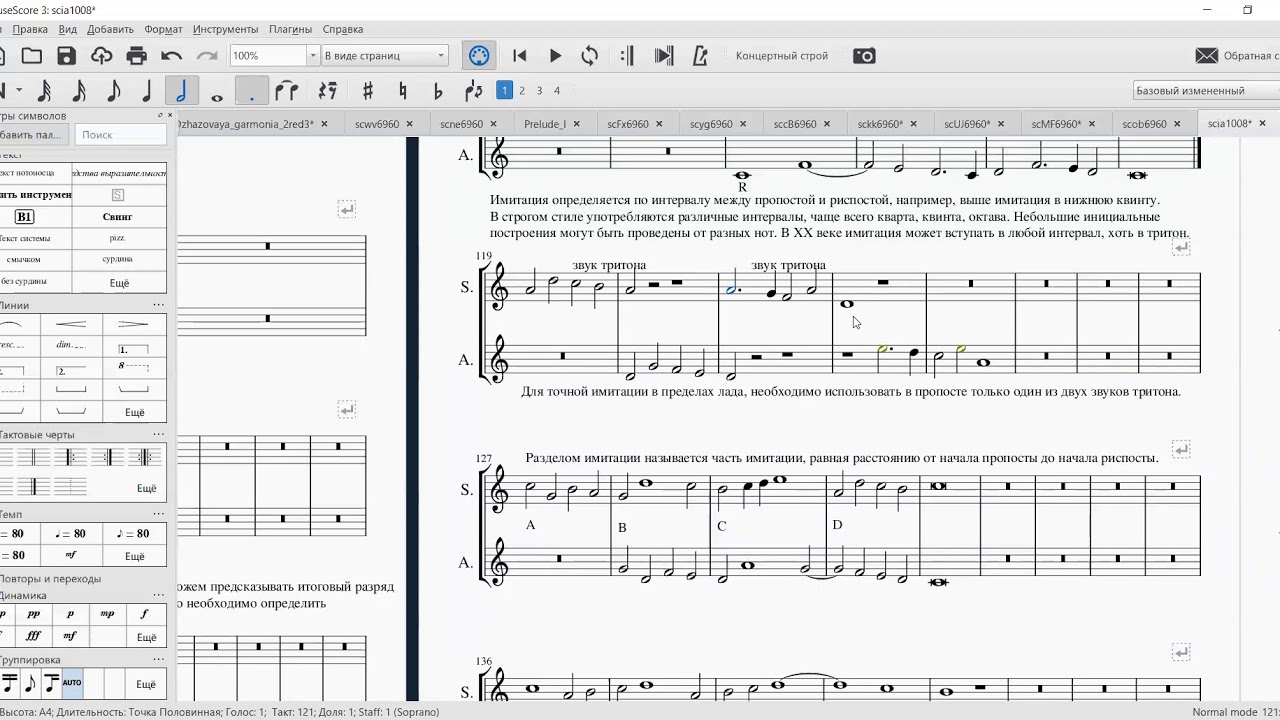Image resolution: width=1280 pixels, height=720 pixels.
Task: Apply natural accidental
Action: [x=403, y=91]
